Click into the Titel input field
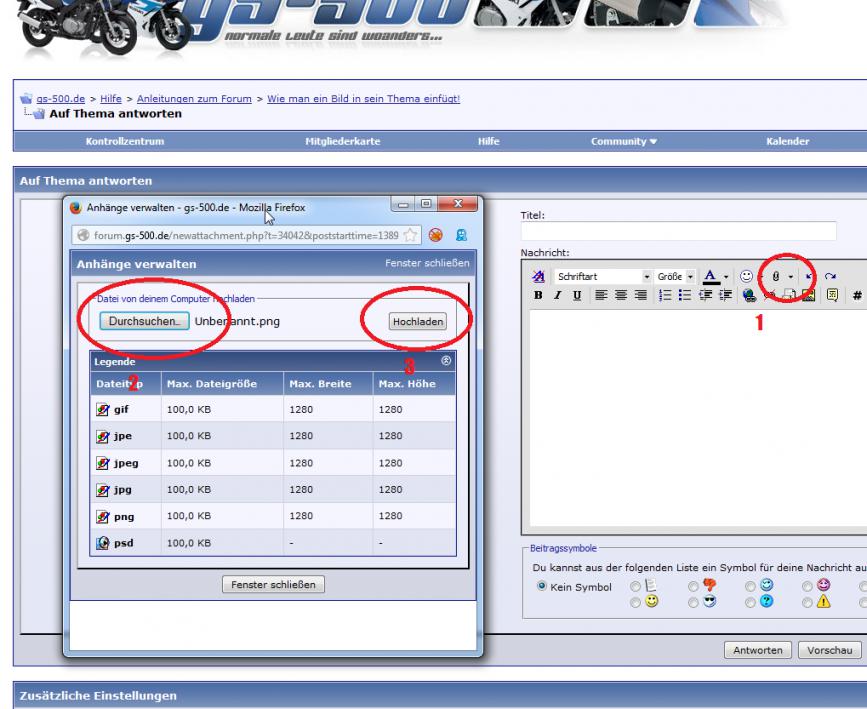Screen dimensions: 867x709 (x=678, y=231)
